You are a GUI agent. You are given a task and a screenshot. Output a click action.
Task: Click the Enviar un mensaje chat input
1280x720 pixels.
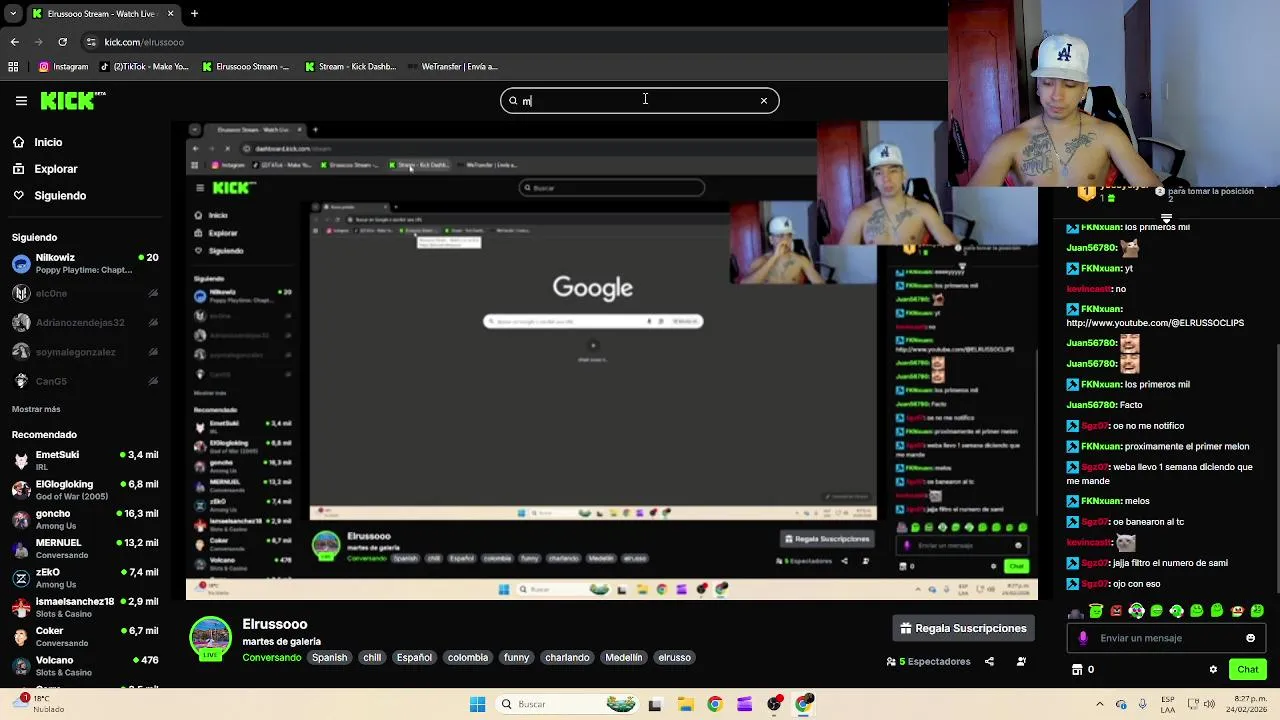click(x=1165, y=638)
